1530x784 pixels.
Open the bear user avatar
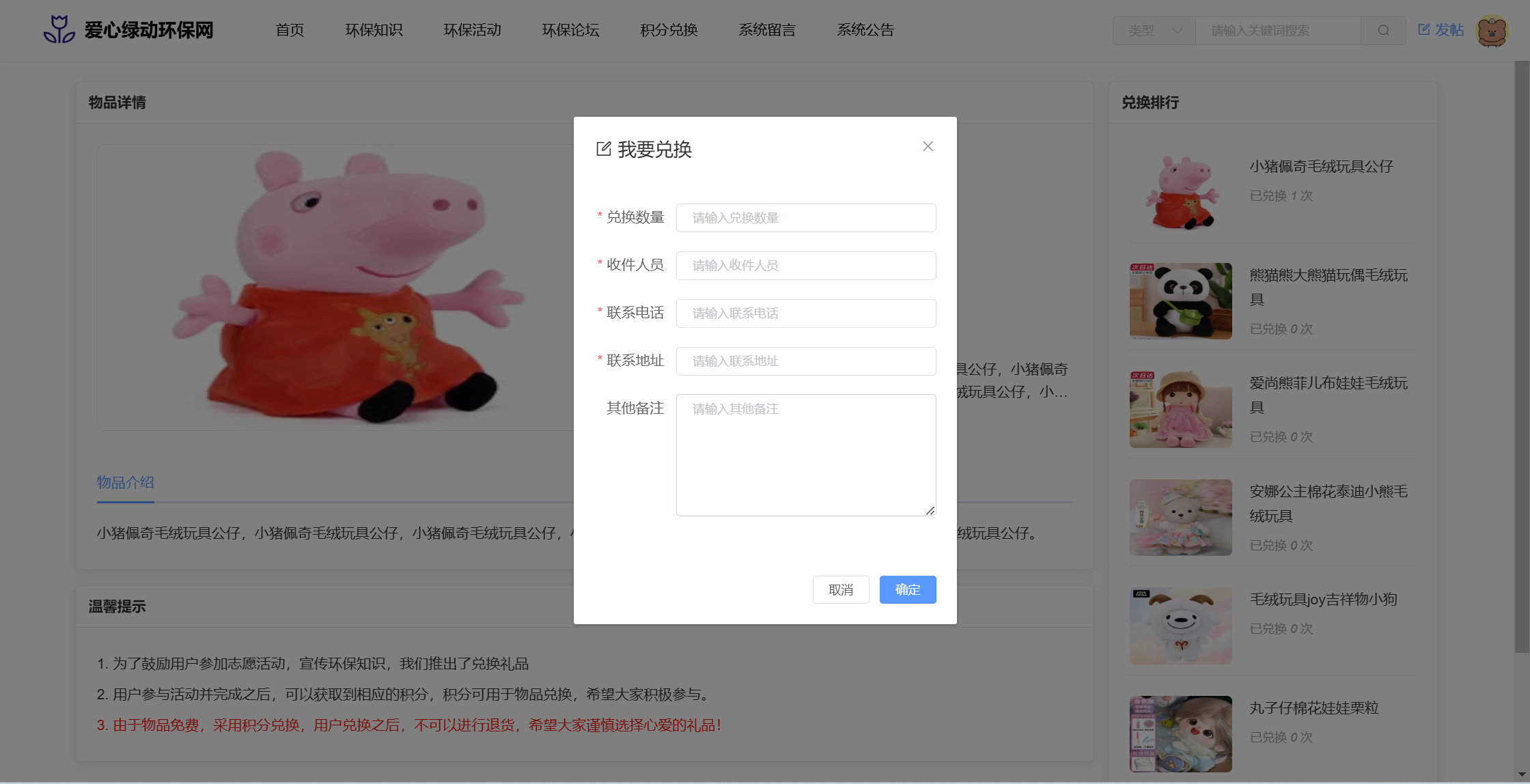coord(1492,31)
